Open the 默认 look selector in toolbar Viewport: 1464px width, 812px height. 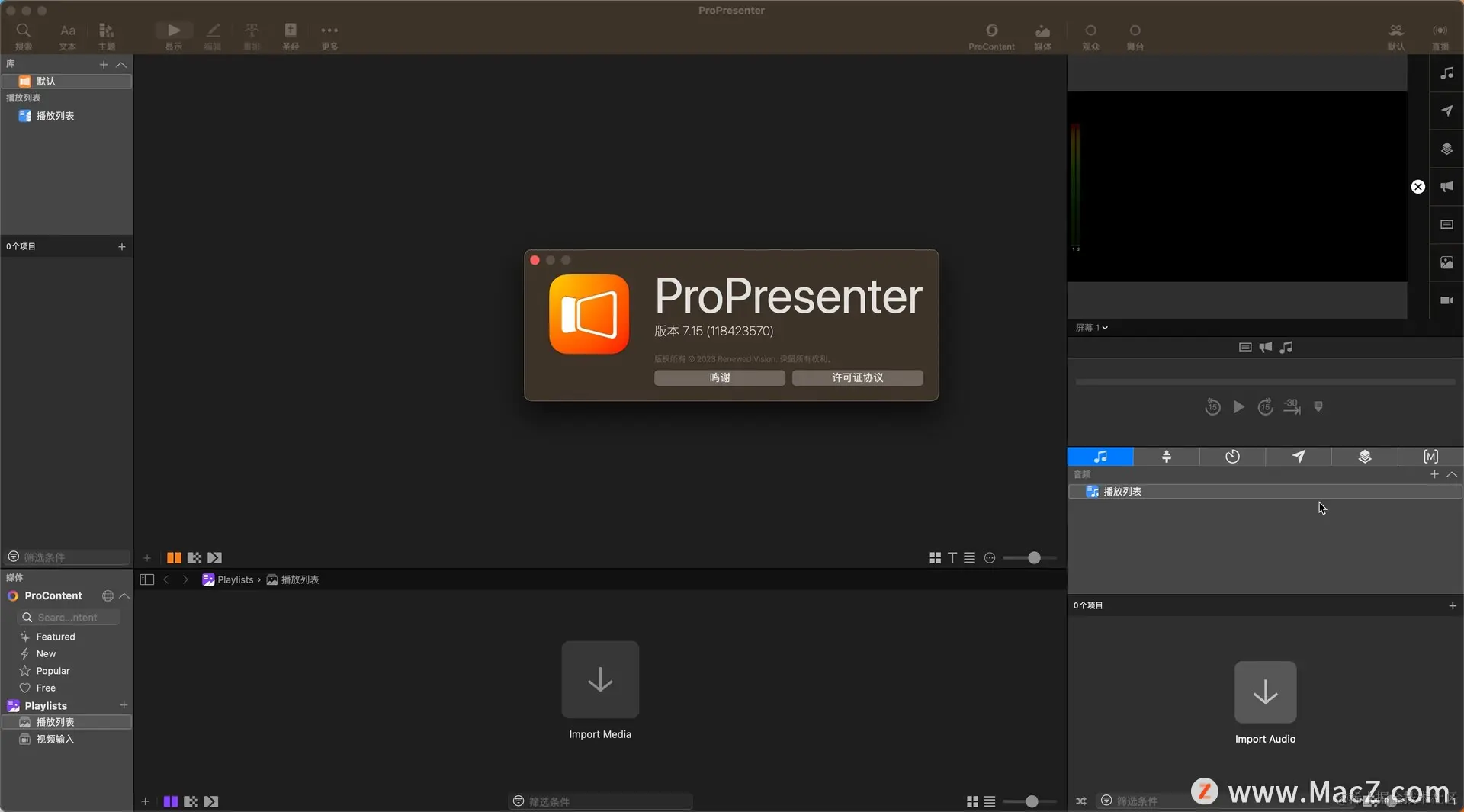coord(1396,35)
